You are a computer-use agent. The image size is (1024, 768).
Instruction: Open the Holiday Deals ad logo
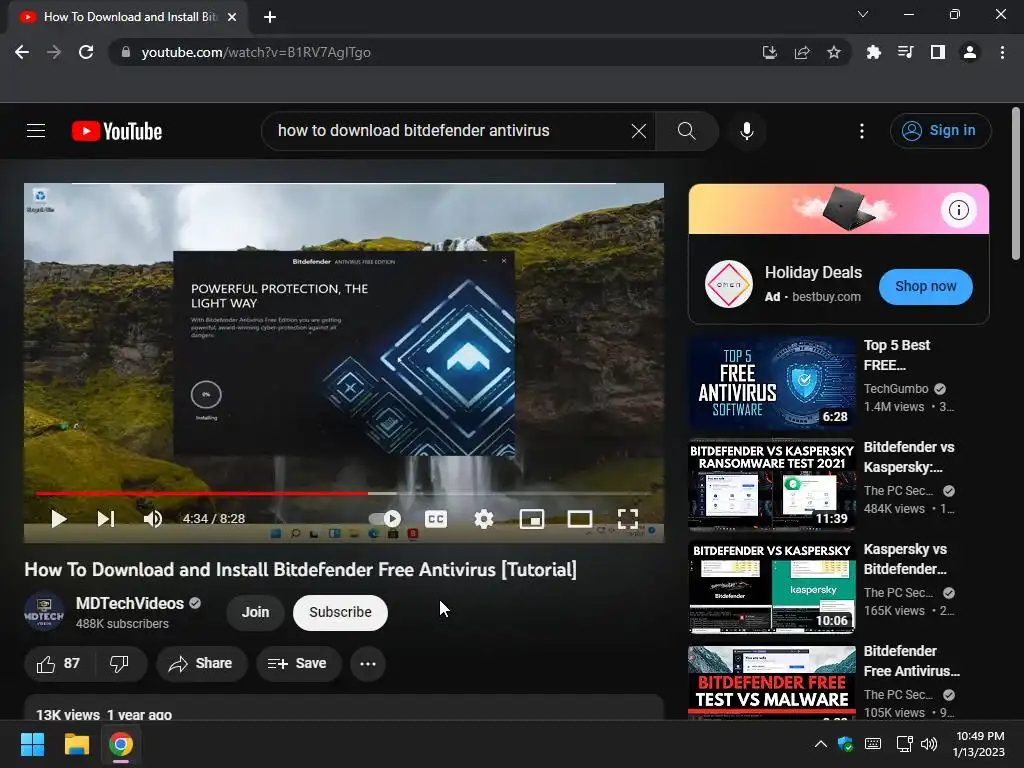[x=729, y=284]
